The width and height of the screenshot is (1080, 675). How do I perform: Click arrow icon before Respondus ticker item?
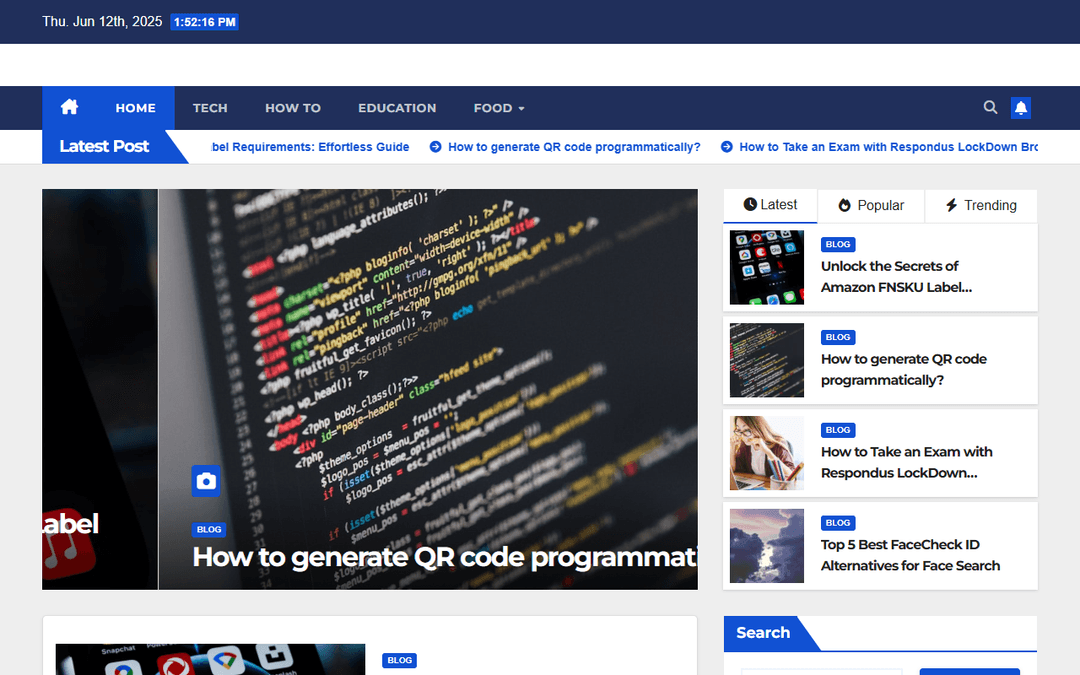pos(727,147)
